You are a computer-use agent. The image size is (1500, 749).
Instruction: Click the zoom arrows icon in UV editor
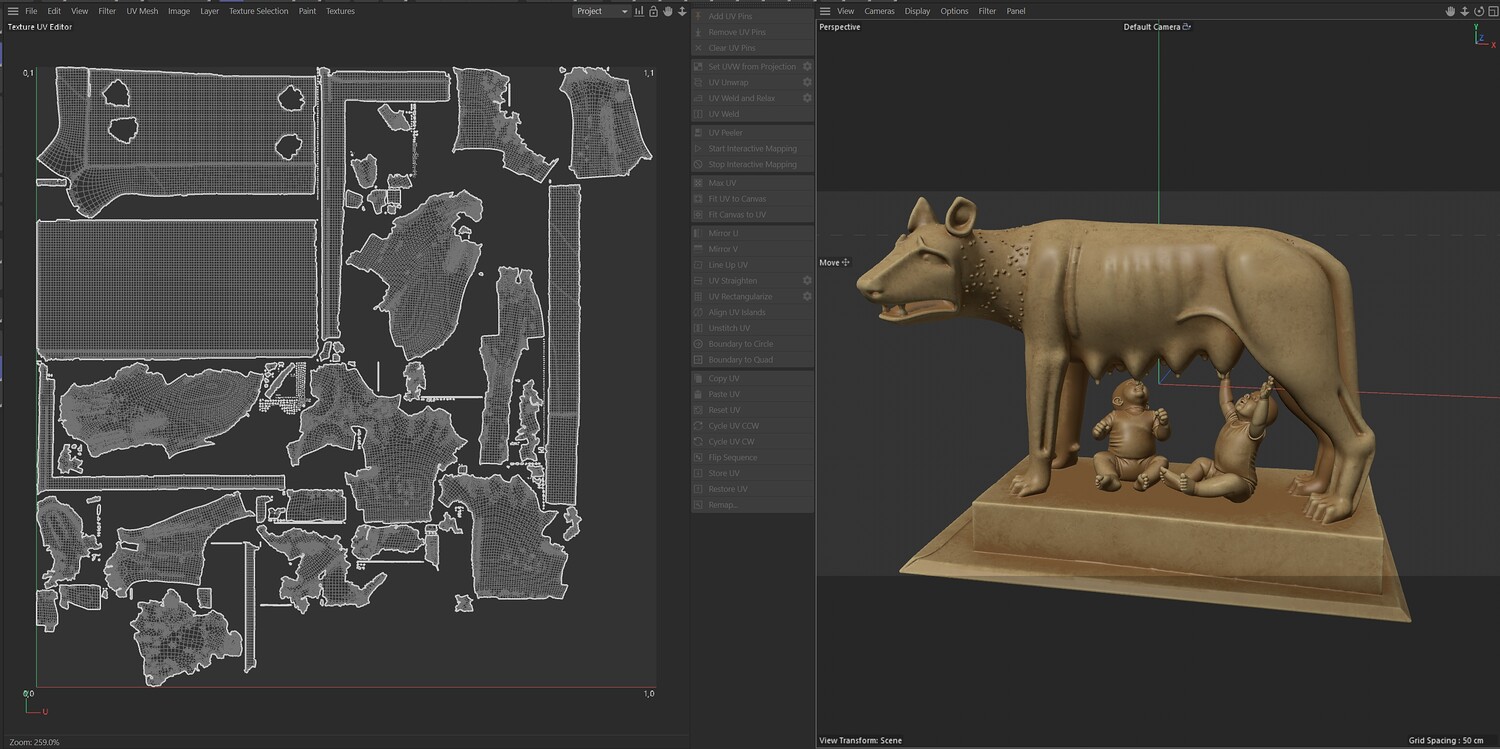click(682, 11)
